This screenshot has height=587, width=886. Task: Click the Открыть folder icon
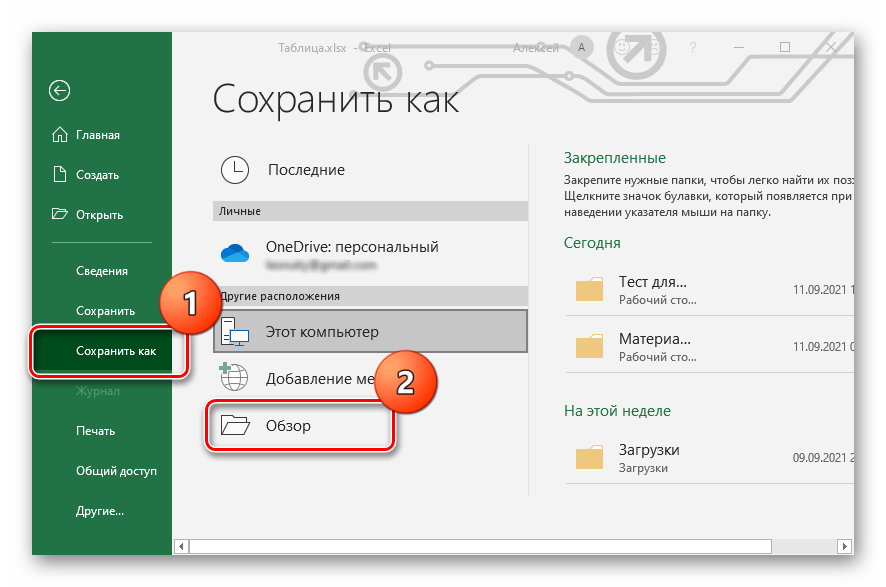click(60, 214)
